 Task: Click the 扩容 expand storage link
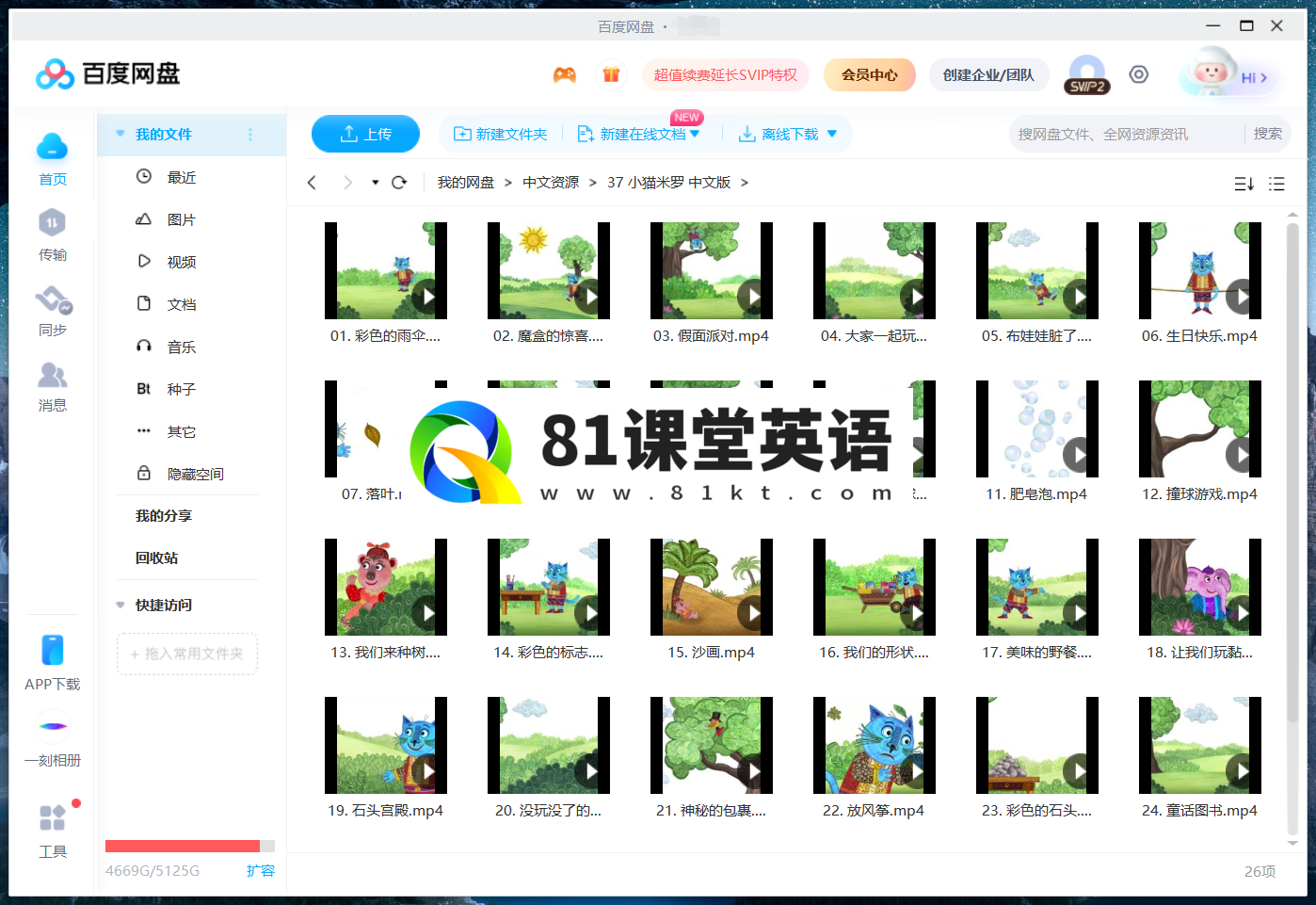(x=261, y=870)
